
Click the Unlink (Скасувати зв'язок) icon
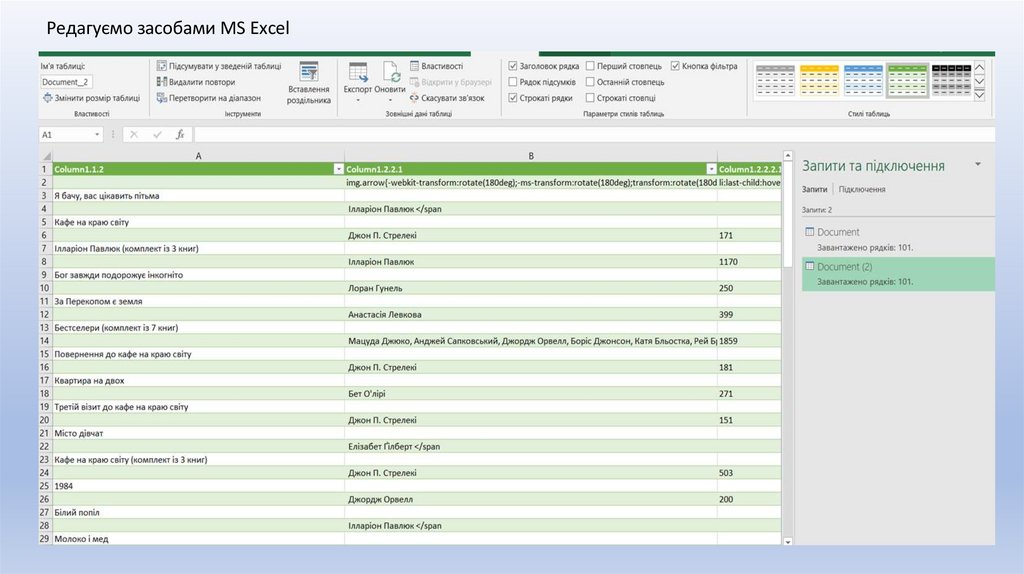(413, 98)
